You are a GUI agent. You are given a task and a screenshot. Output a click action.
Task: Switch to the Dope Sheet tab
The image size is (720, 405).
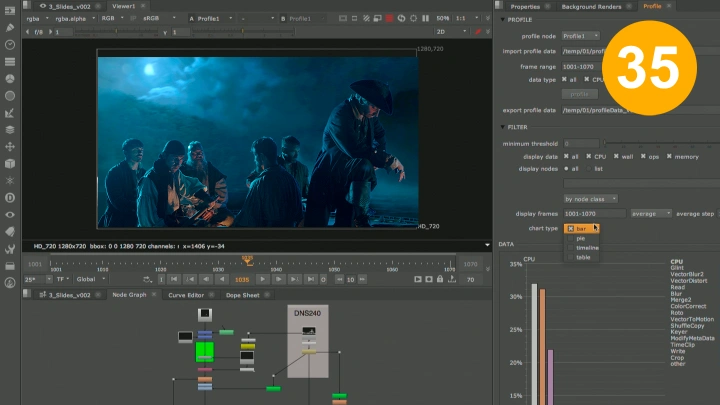click(x=242, y=295)
